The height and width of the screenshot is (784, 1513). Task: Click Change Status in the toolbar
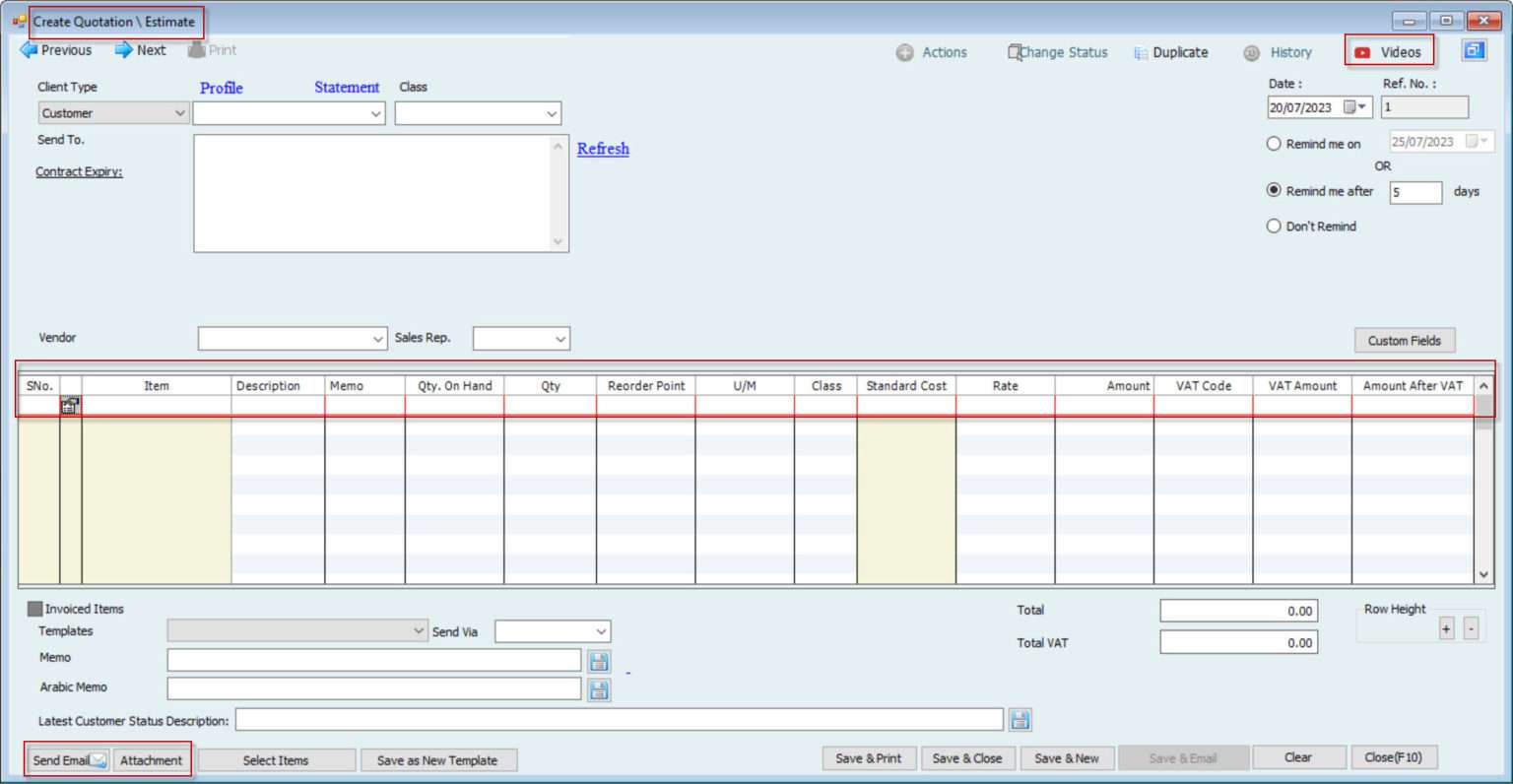[1057, 52]
